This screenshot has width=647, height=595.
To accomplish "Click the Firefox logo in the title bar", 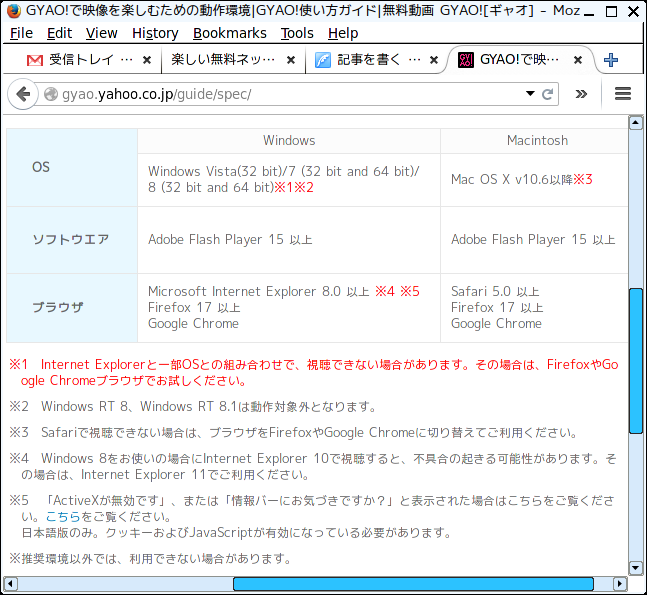I will [13, 10].
